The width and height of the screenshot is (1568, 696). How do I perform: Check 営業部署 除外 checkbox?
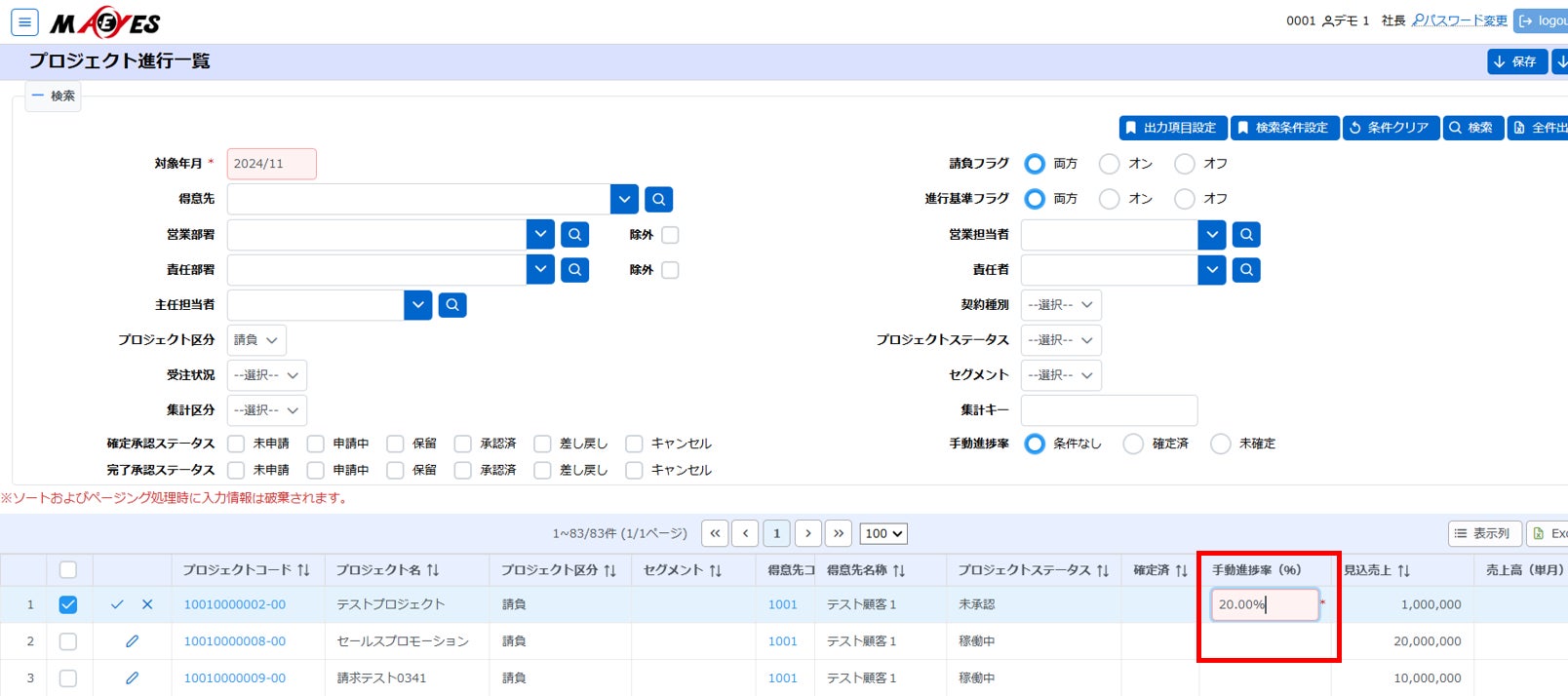pyautogui.click(x=670, y=235)
